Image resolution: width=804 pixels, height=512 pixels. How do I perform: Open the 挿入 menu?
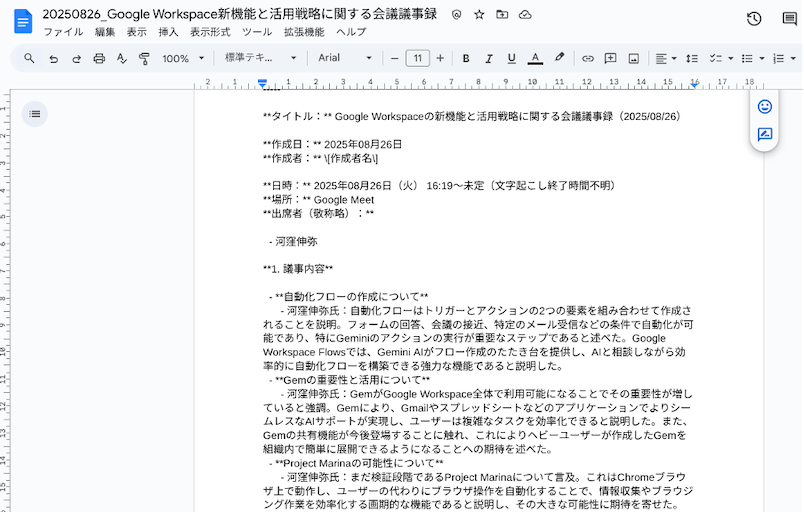point(168,32)
